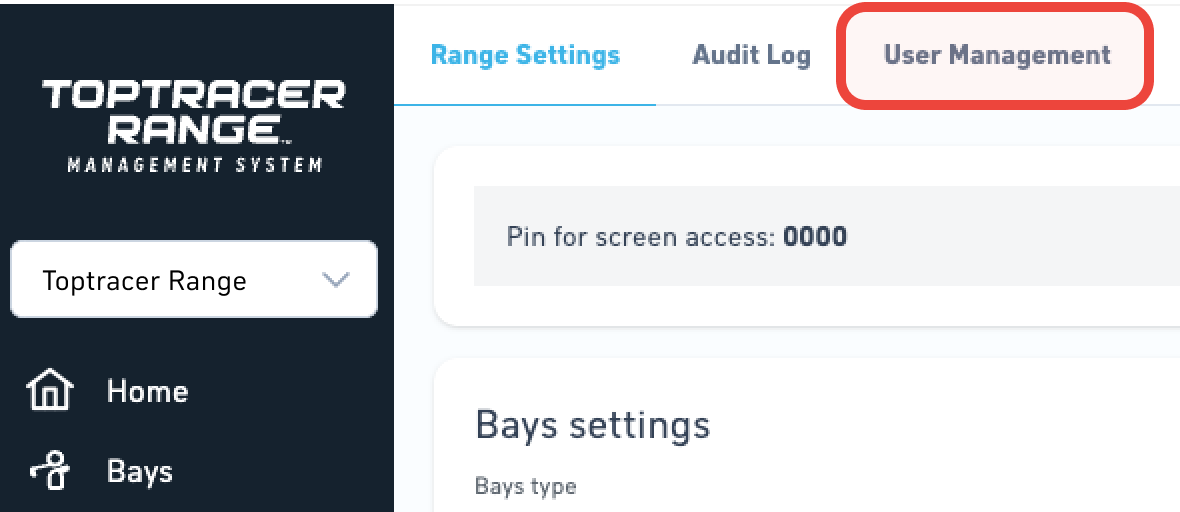
Task: Click the chevron arrow in the range selector
Action: coord(336,280)
